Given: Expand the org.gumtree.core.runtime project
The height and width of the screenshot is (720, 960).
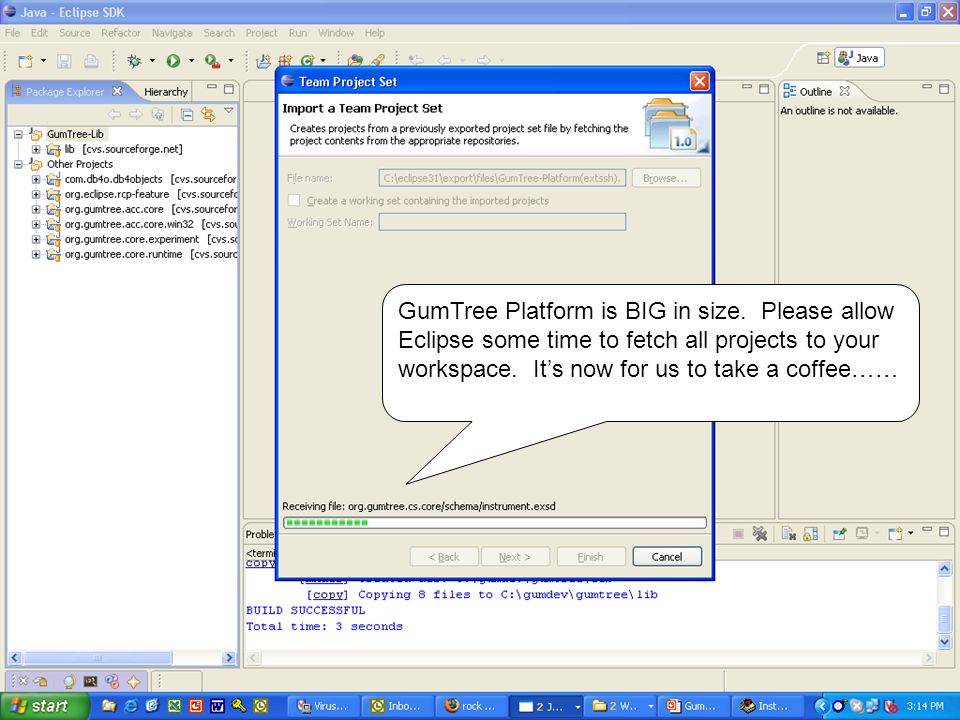Looking at the screenshot, I should tap(36, 254).
